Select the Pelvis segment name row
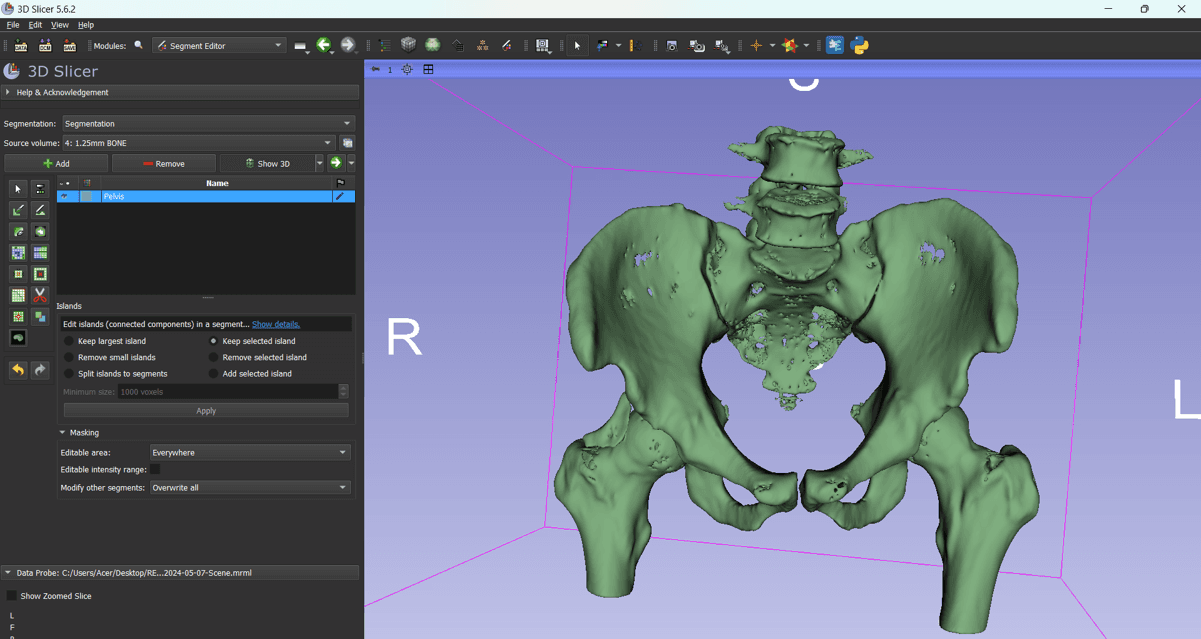This screenshot has width=1201, height=639. tap(216, 196)
